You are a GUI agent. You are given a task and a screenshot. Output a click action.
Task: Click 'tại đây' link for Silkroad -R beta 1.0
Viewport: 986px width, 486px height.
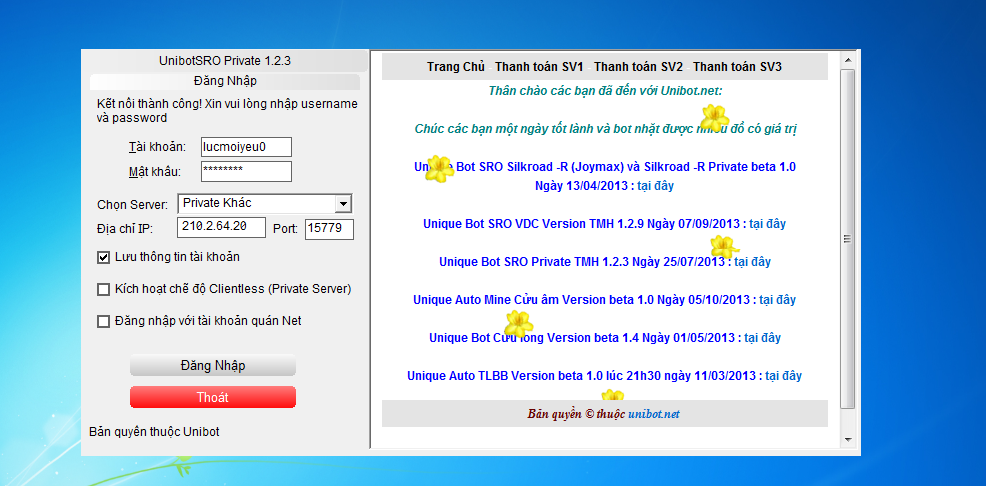point(655,186)
